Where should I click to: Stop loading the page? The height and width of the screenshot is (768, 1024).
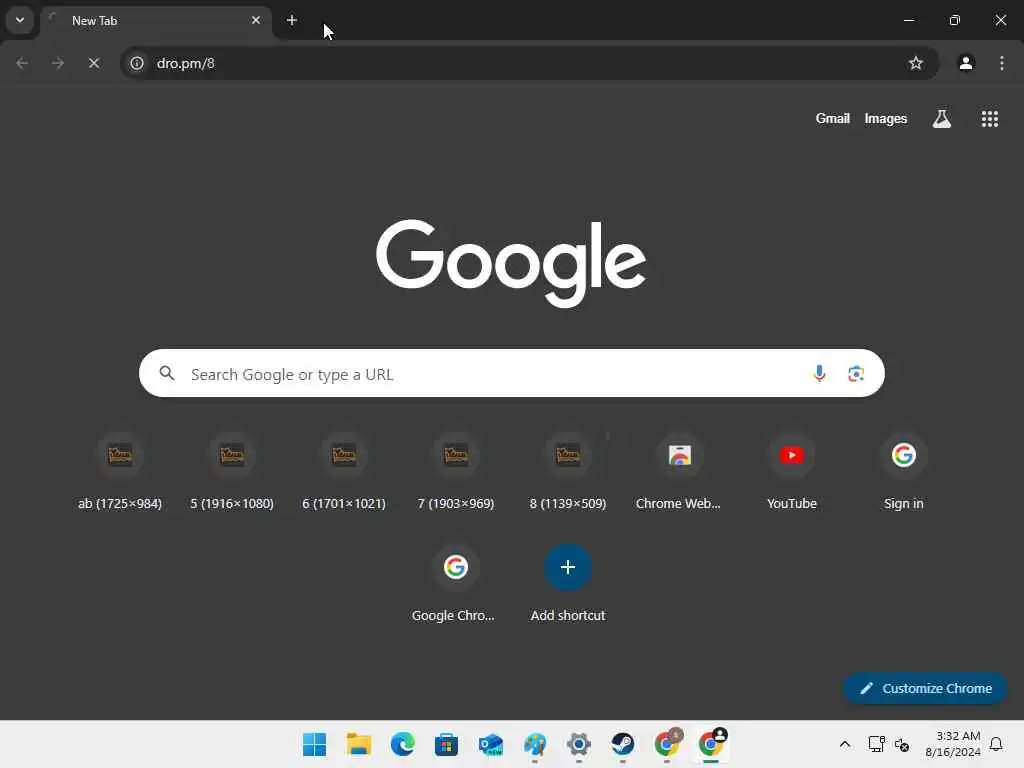[93, 63]
